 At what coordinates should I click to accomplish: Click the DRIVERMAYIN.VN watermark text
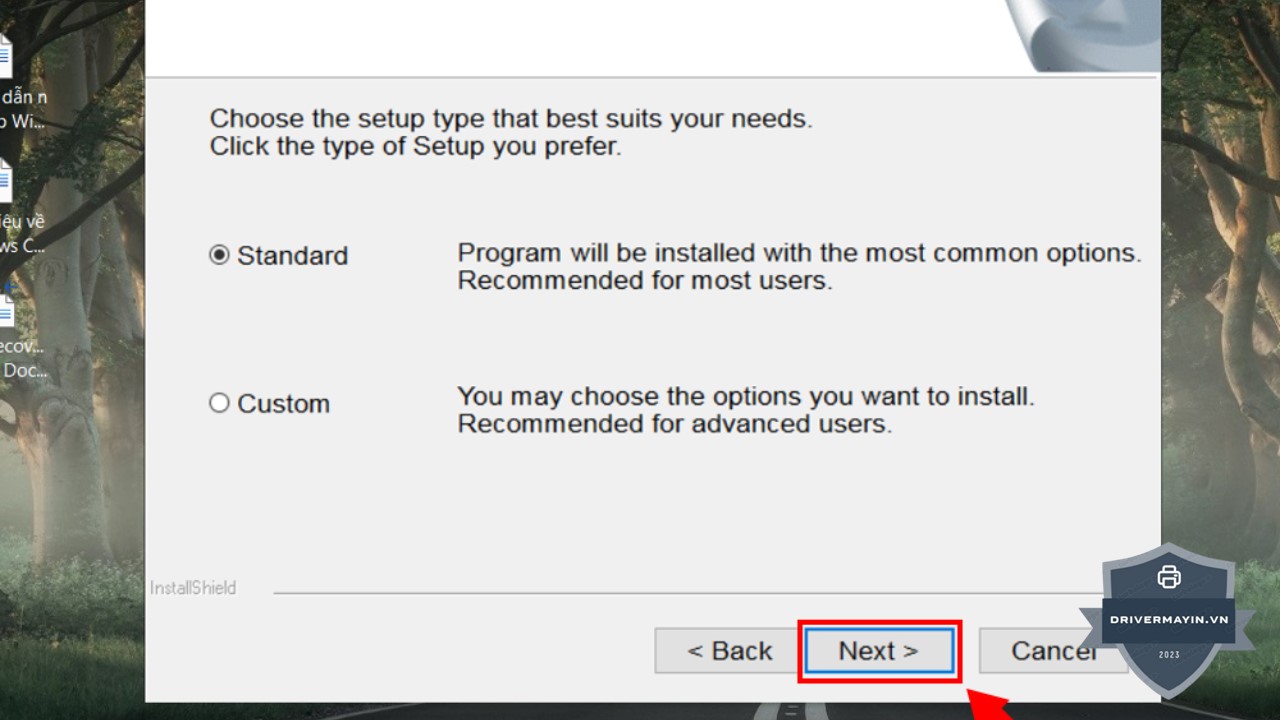click(1168, 619)
